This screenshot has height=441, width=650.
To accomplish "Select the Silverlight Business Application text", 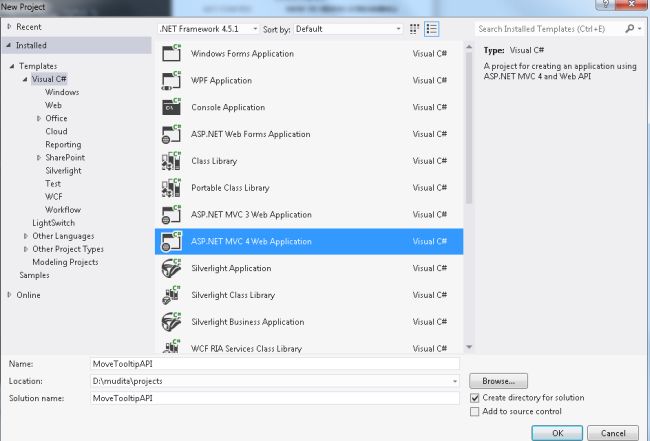I will tap(247, 322).
